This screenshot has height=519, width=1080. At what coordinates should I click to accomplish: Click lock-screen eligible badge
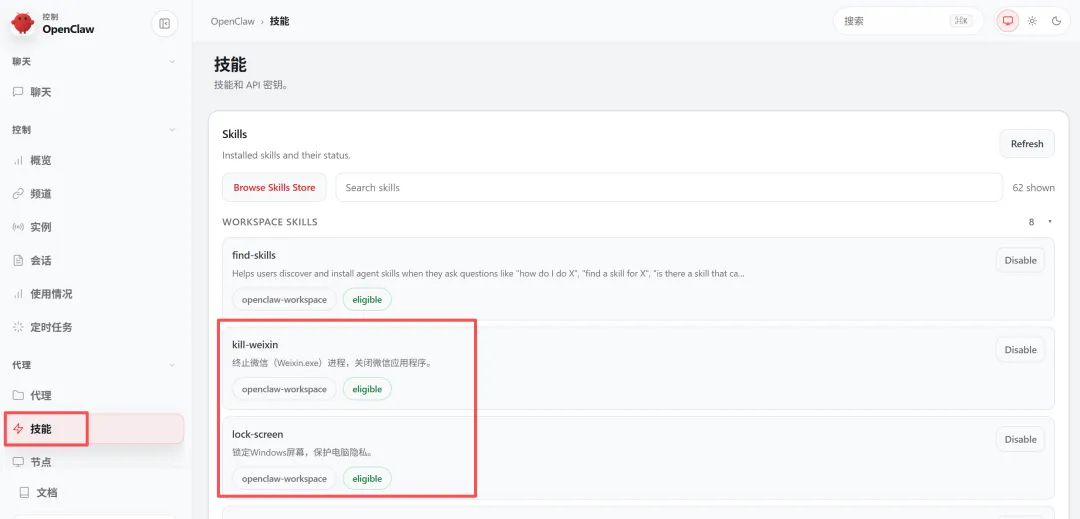click(367, 478)
